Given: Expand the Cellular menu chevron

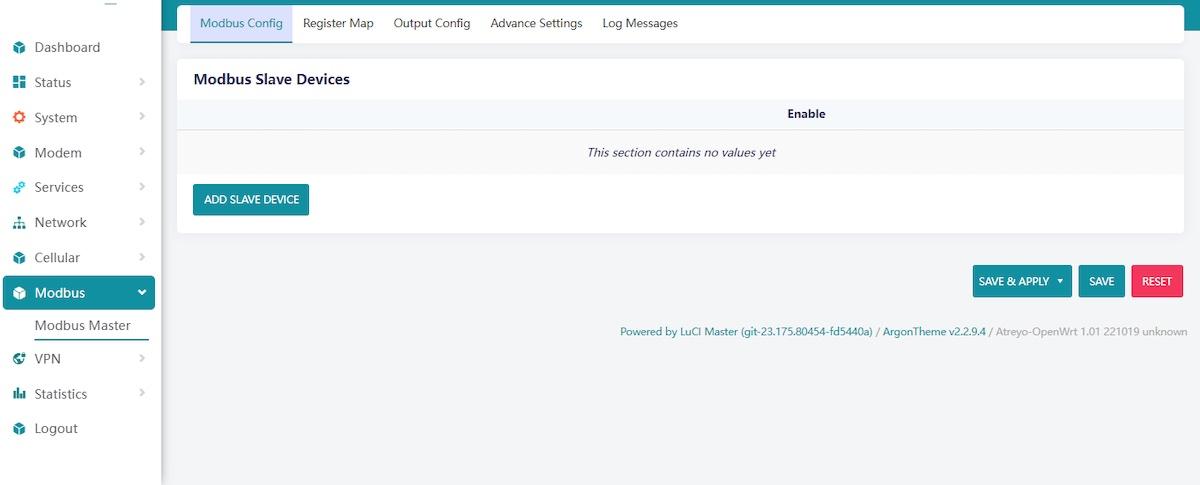Looking at the screenshot, I should point(142,257).
